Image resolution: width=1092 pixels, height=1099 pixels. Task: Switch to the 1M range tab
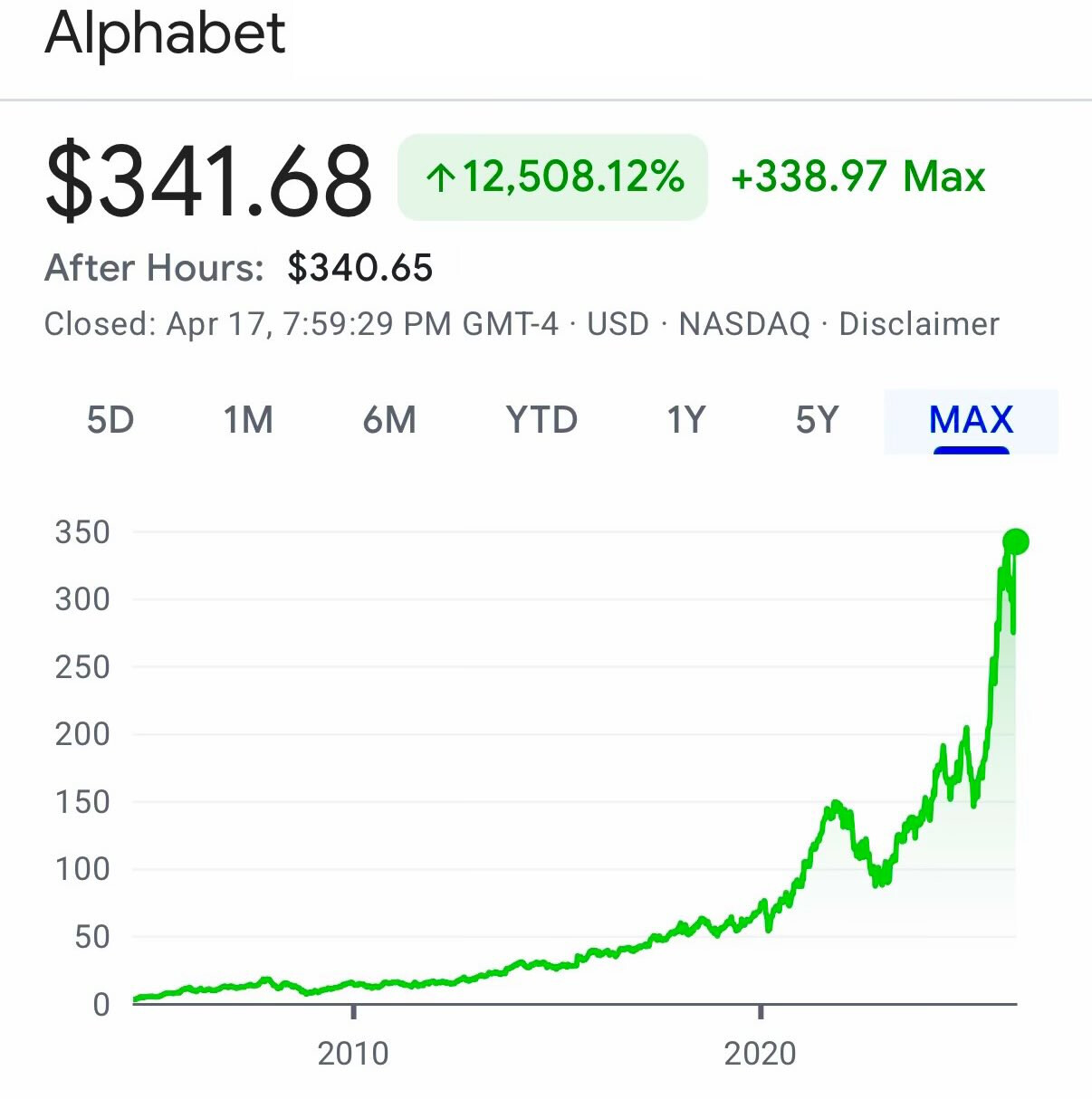[248, 420]
